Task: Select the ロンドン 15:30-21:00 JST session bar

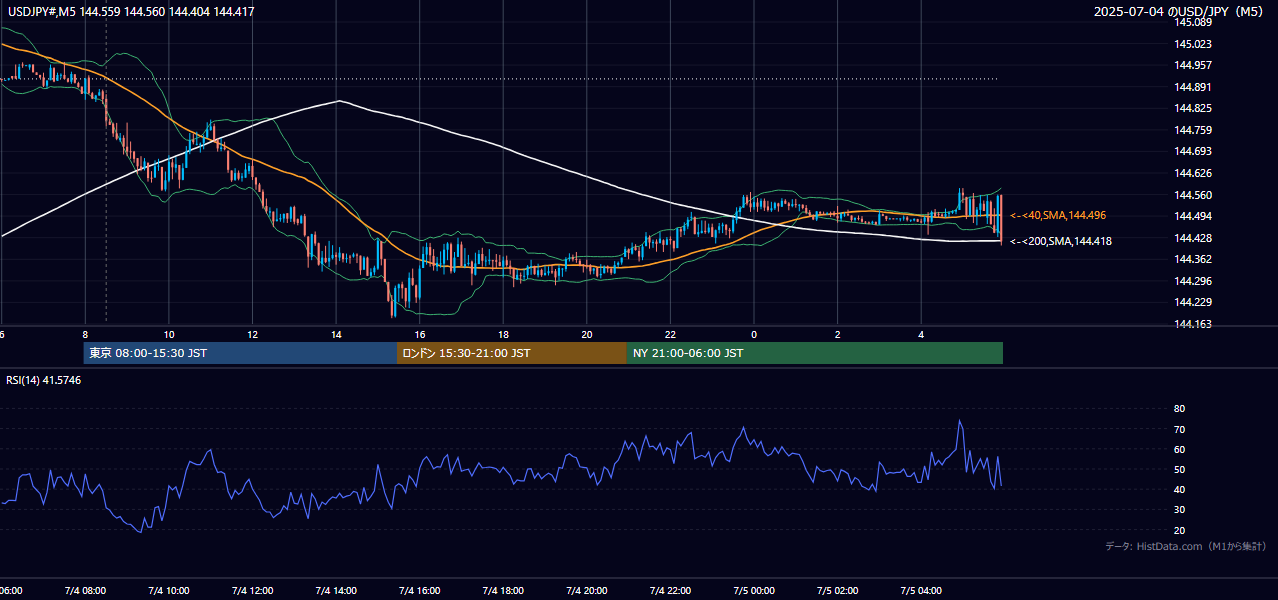Action: (512, 353)
